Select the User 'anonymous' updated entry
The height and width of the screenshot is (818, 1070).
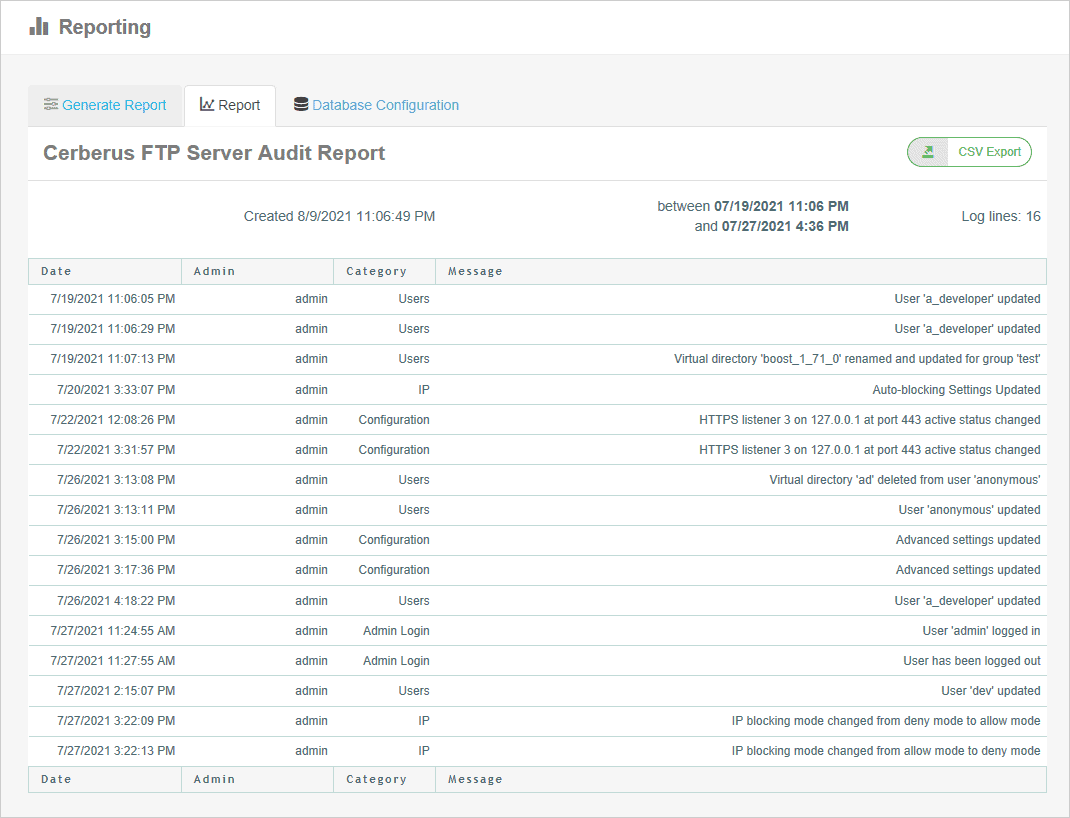535,510
